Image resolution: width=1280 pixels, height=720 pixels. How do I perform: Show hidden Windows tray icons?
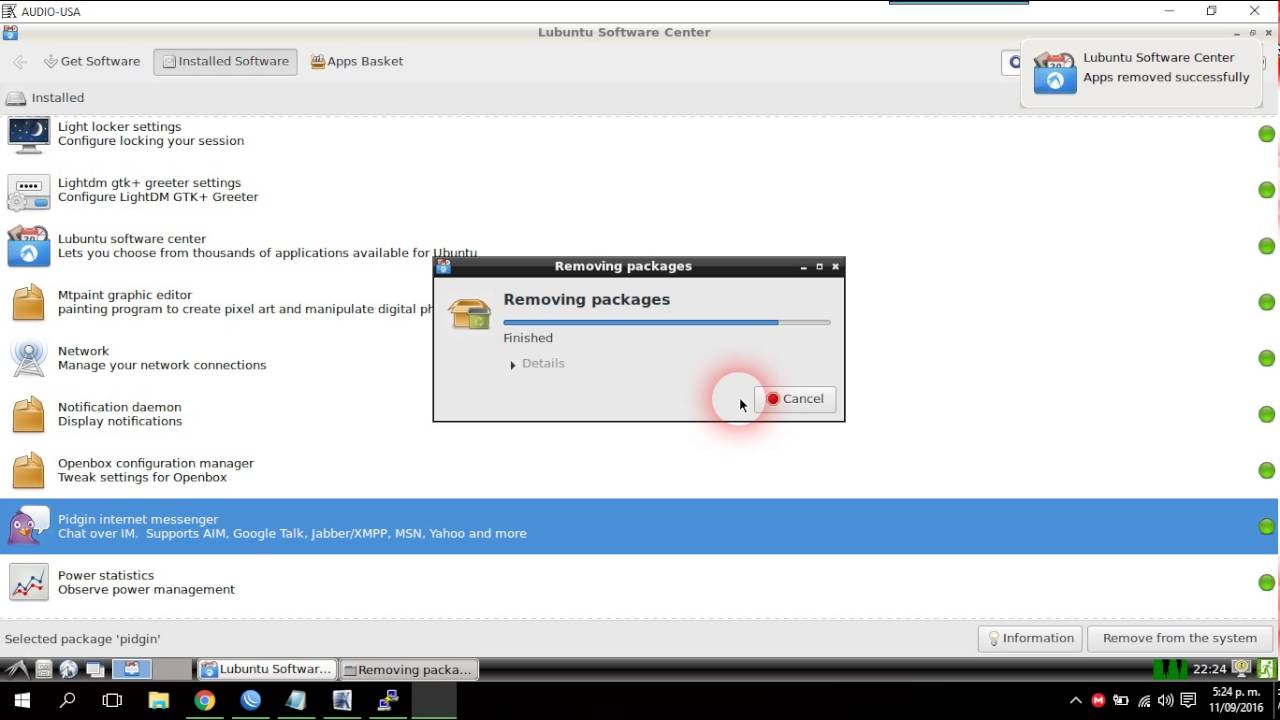1076,701
